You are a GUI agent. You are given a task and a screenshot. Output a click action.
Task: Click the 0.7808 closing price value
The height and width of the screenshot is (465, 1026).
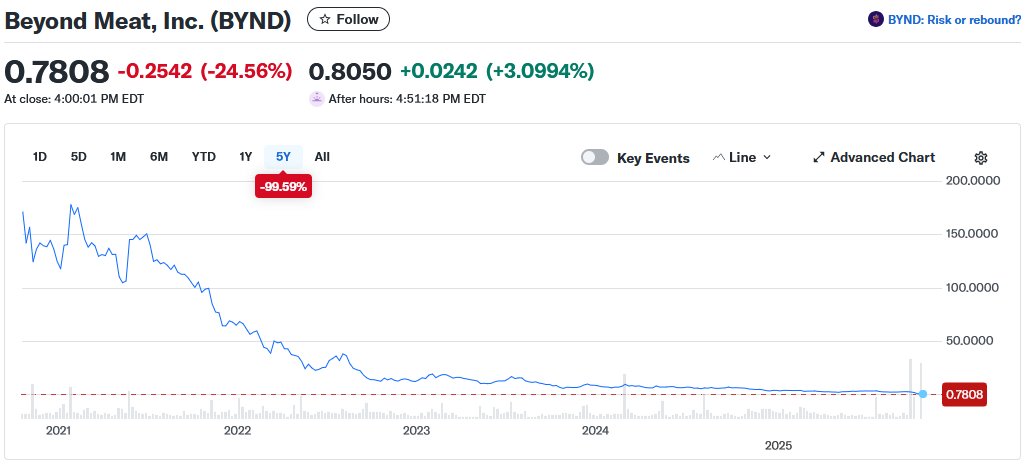pyautogui.click(x=56, y=71)
